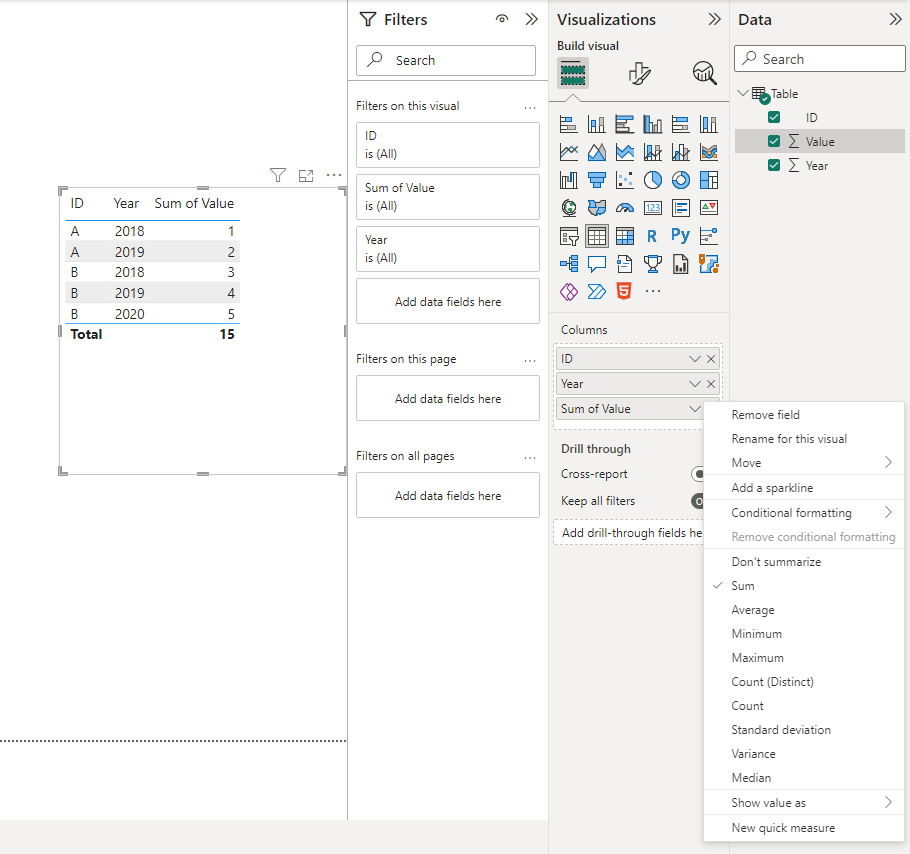Collapse the Visualizations pane
The width and height of the screenshot is (910, 854).
[x=714, y=19]
